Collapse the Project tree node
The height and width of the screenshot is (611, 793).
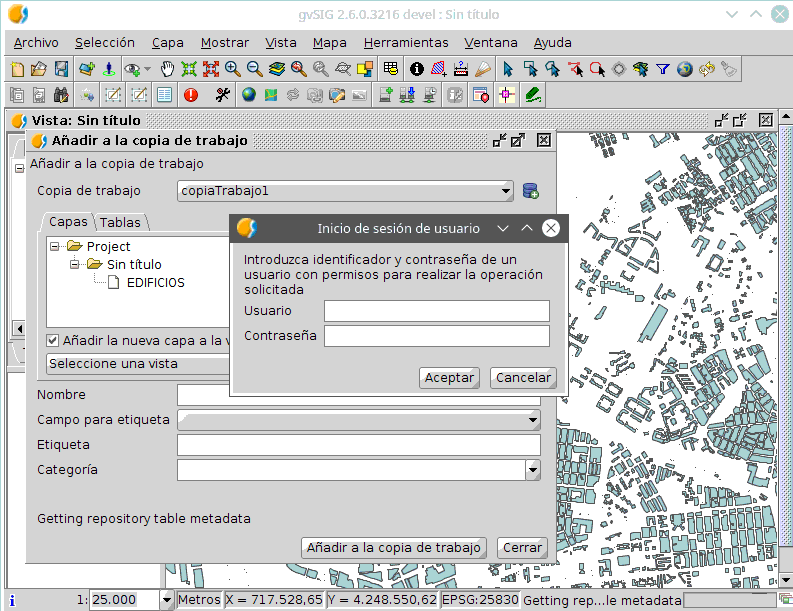tap(54, 247)
